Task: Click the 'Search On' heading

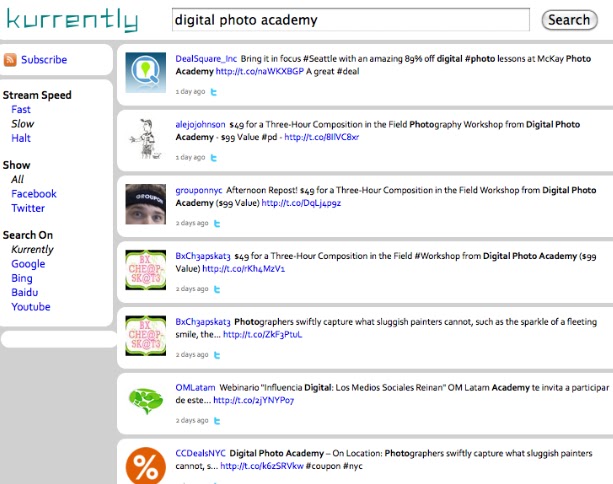Action: point(28,235)
